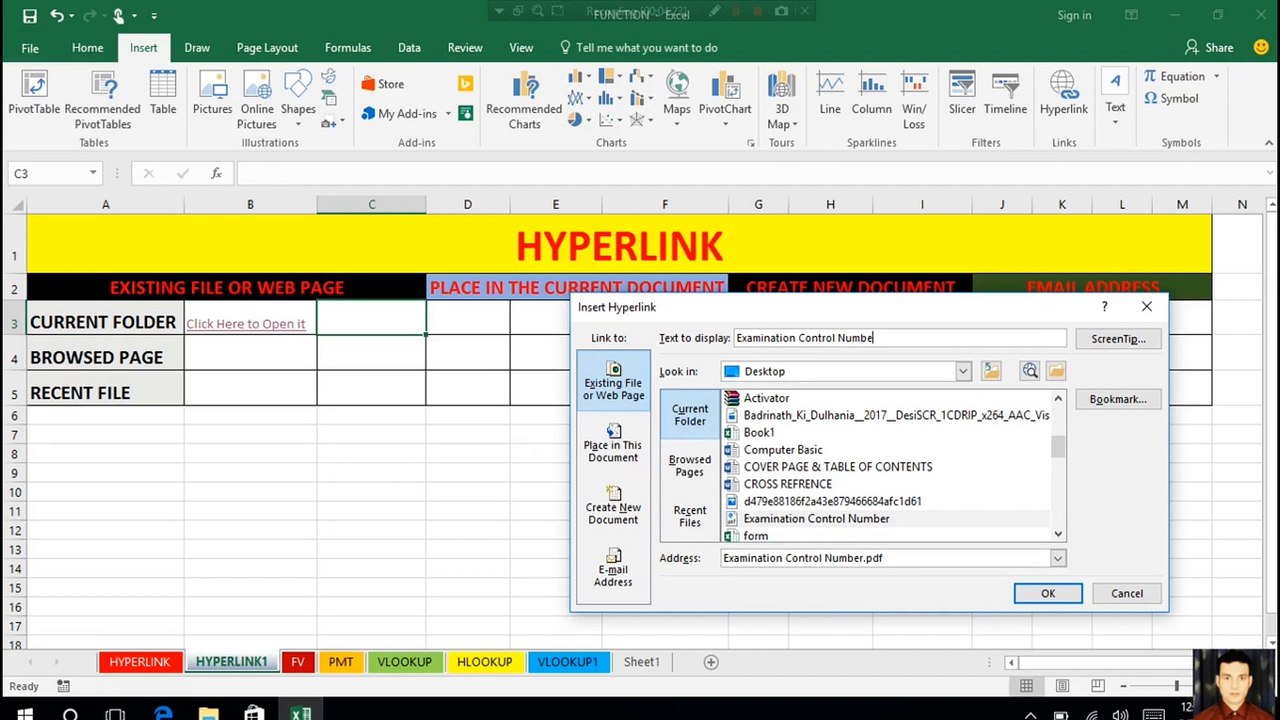This screenshot has height=720, width=1280.
Task: Show Current Folder file list
Action: point(689,415)
